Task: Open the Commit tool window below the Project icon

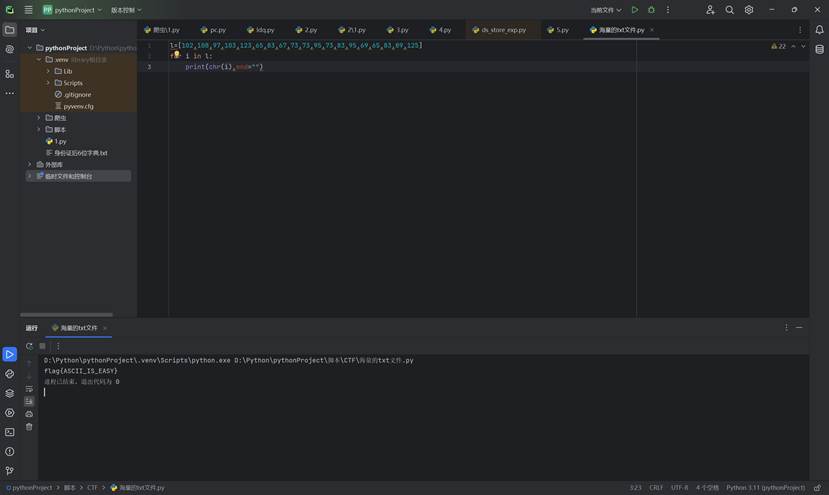Action: pyautogui.click(x=10, y=49)
